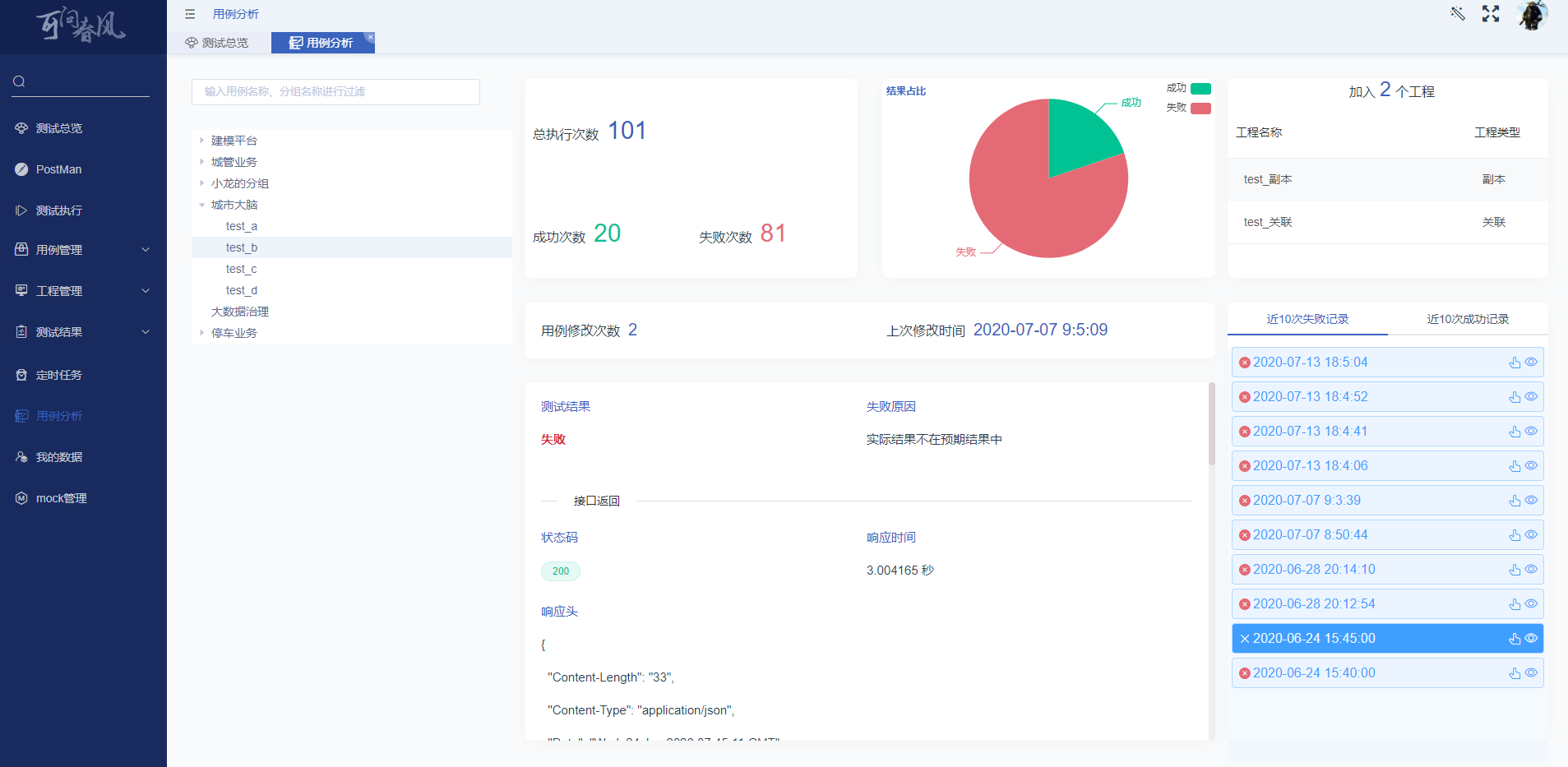The width and height of the screenshot is (1568, 767).
Task: View details of the 2020-07-13 18:5:04 failure
Action: tap(1532, 362)
